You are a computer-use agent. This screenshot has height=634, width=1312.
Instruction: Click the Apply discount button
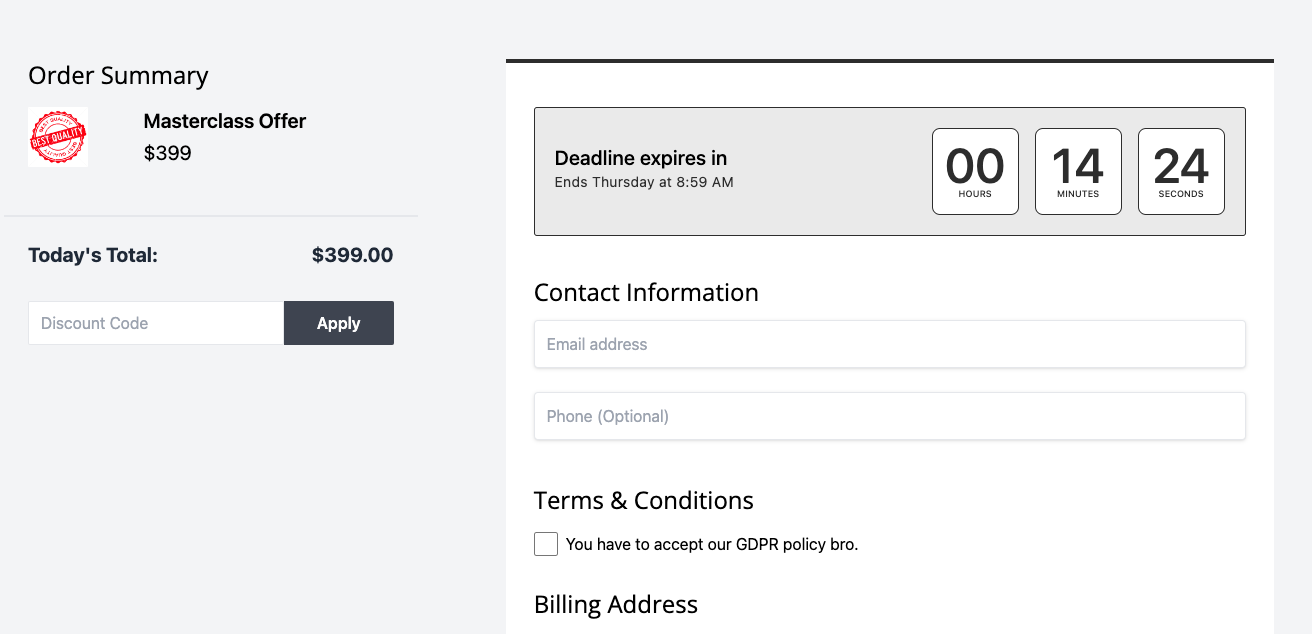coord(339,323)
